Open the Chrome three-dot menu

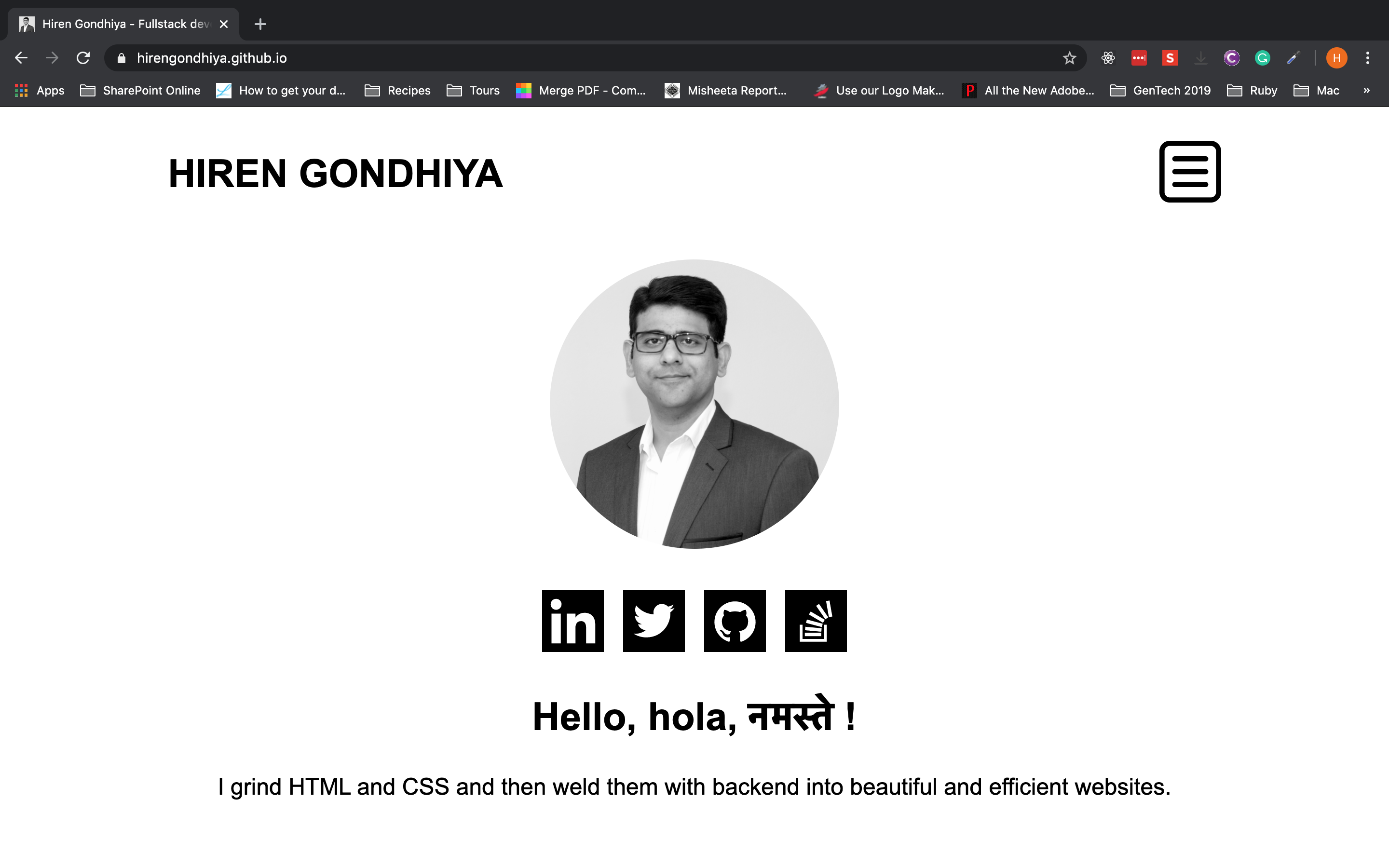point(1367,58)
